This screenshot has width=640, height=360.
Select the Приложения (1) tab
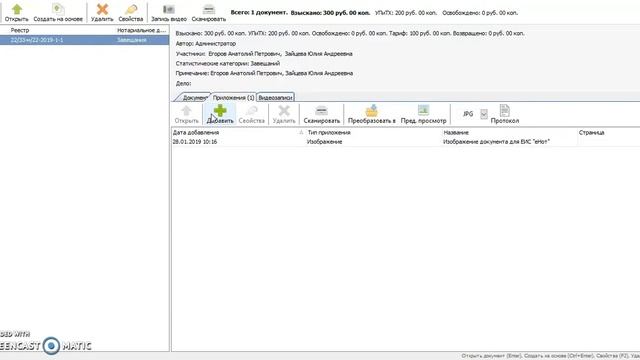(x=233, y=98)
